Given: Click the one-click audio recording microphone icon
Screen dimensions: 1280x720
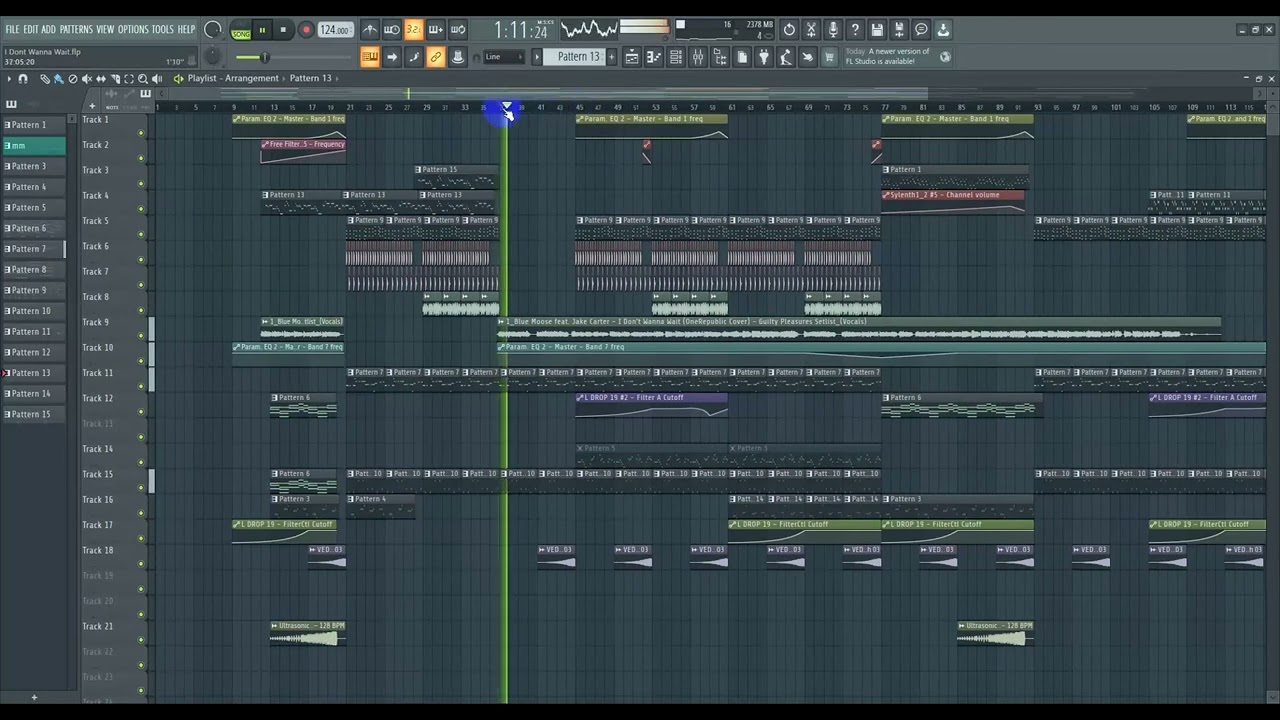Looking at the screenshot, I should 833,30.
